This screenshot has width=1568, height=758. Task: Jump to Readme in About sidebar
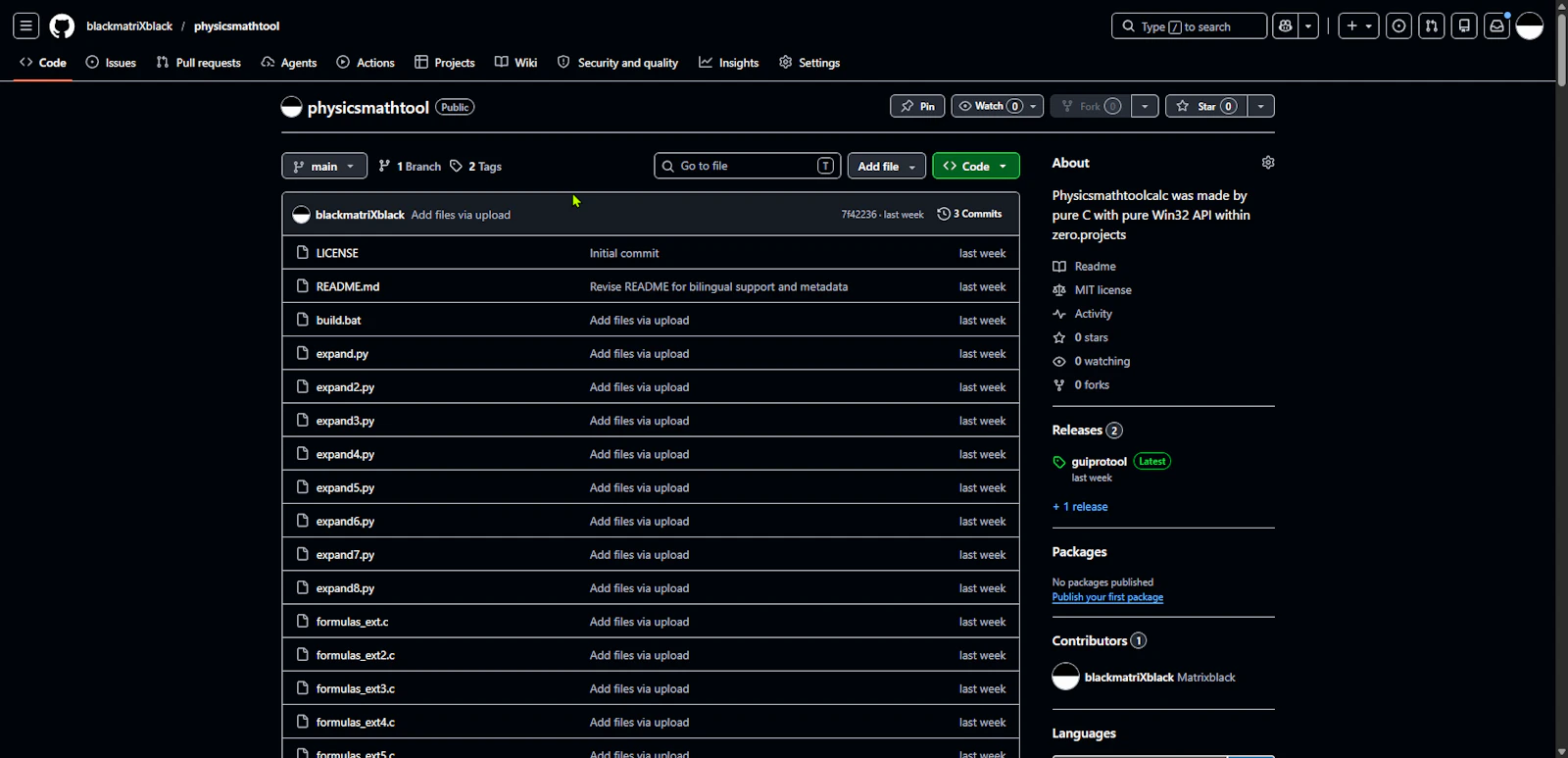[1084, 267]
